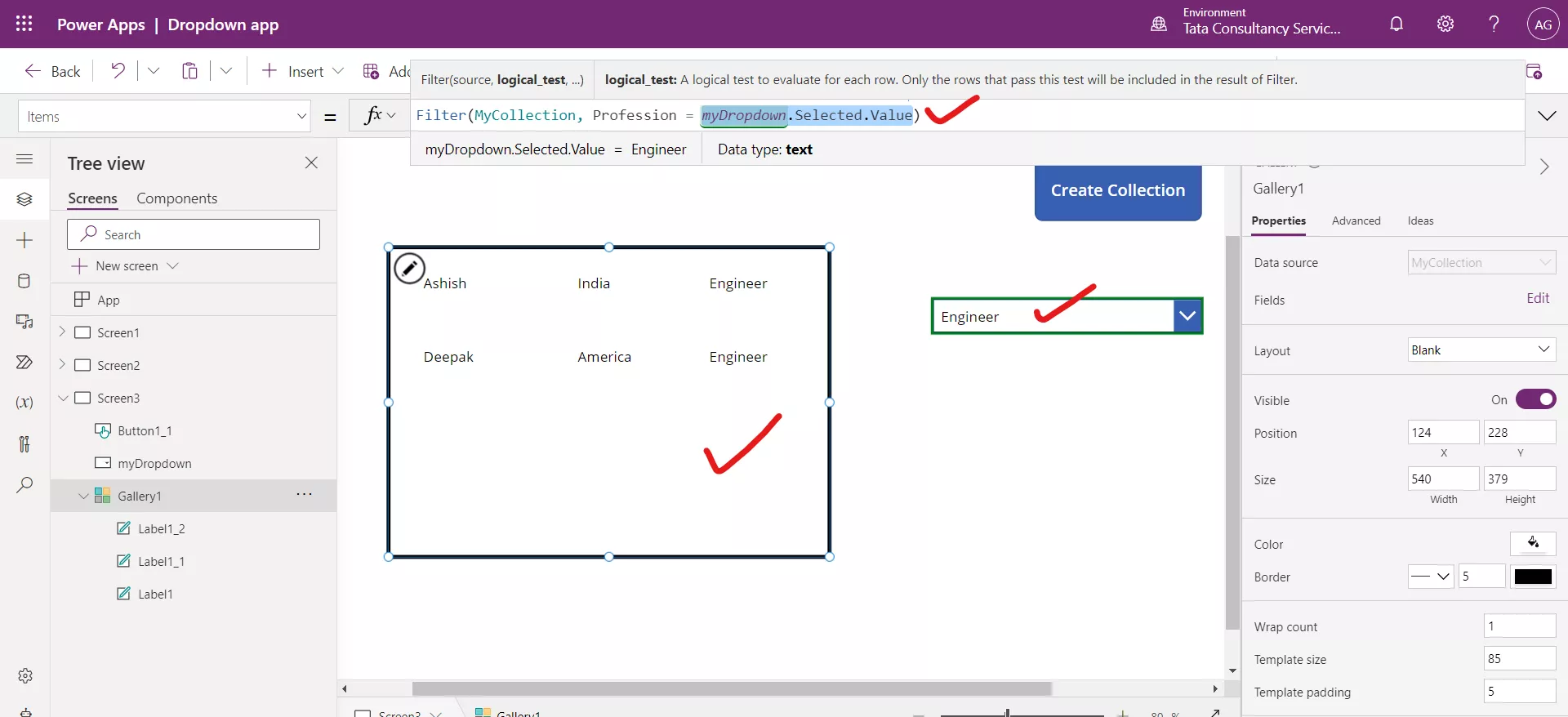
Task: Expand the Screen2 tree node
Action: pyautogui.click(x=62, y=364)
